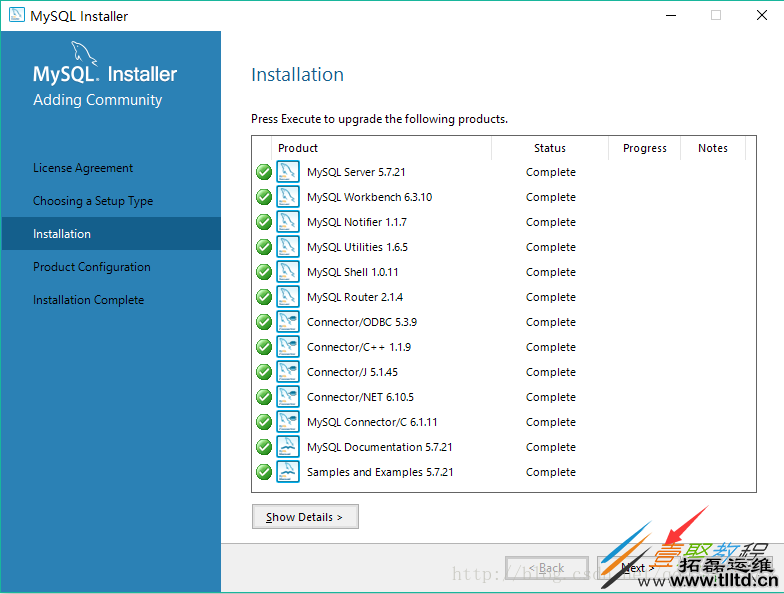This screenshot has width=784, height=594.
Task: Sort list by Product column header
Action: click(382, 148)
